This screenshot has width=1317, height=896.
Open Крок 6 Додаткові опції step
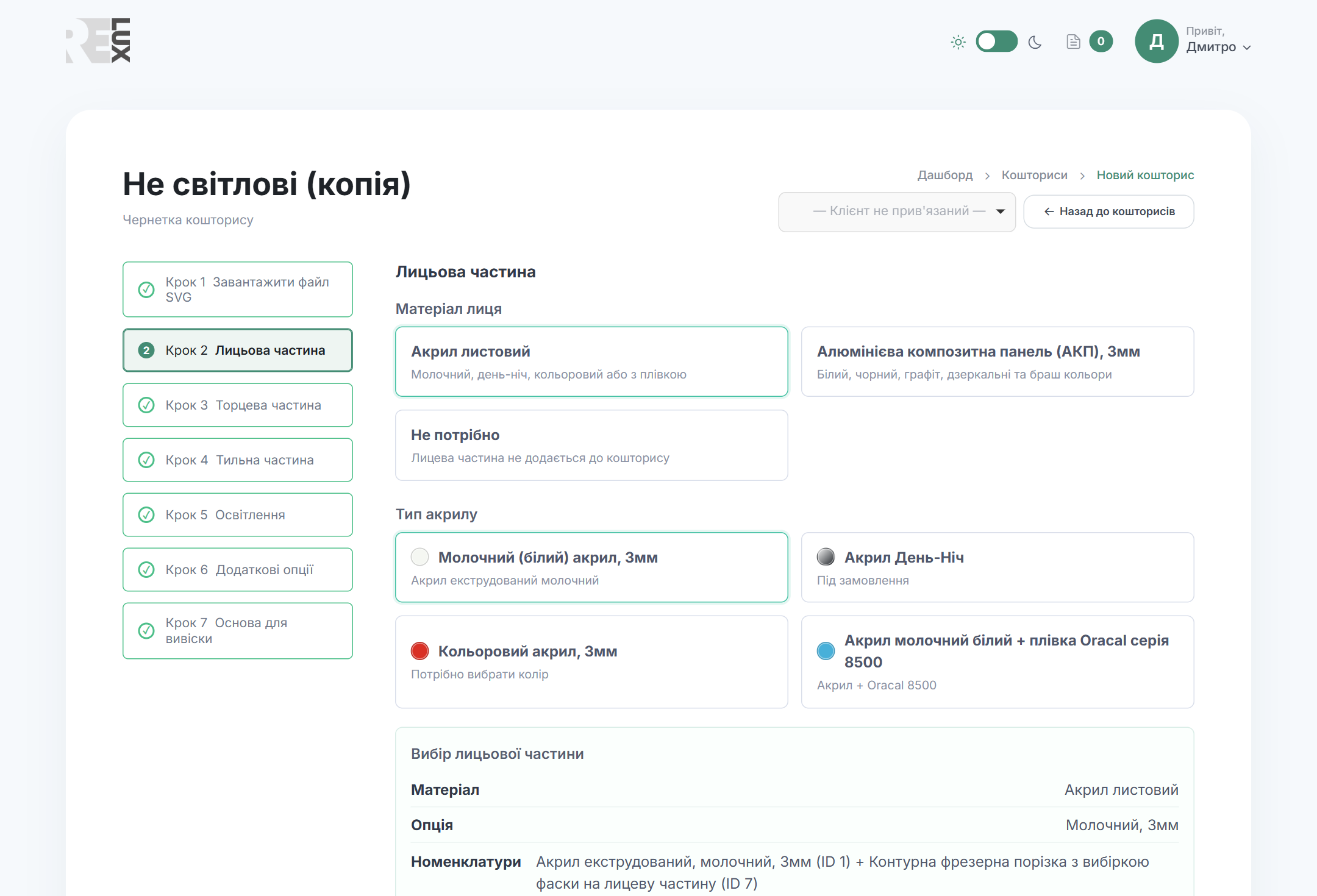tap(238, 570)
